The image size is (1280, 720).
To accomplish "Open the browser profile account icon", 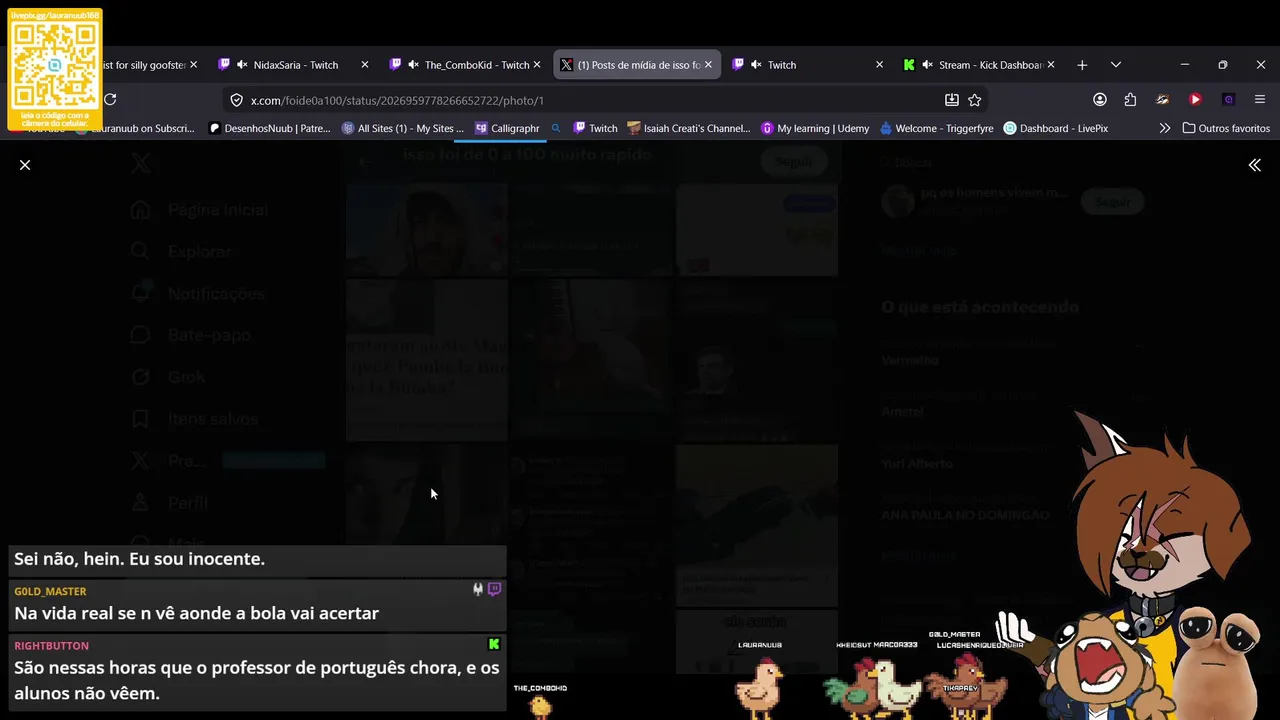I will tap(1100, 100).
